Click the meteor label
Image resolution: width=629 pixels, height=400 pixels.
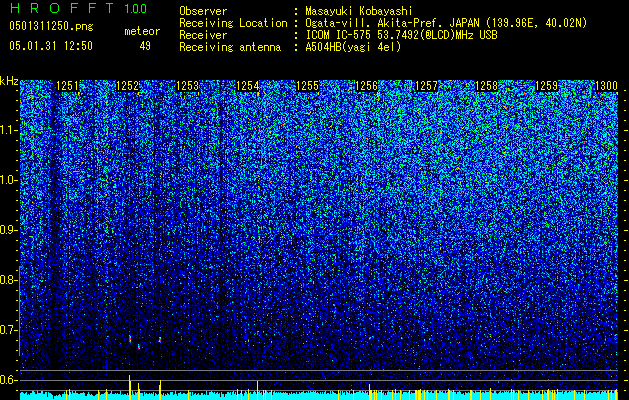click(142, 31)
